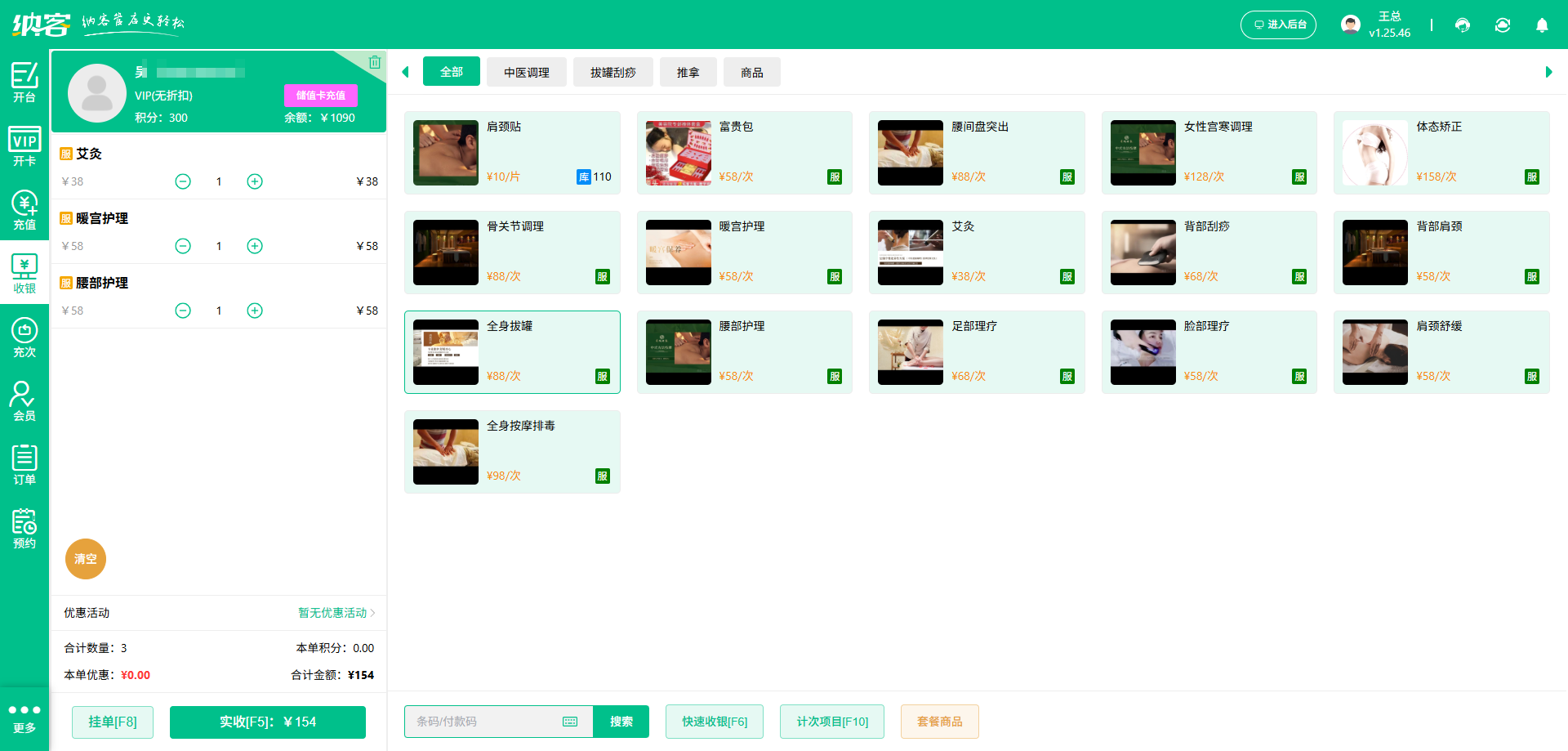Click the trash icon on member card
This screenshot has height=751, width=1568.
point(375,61)
